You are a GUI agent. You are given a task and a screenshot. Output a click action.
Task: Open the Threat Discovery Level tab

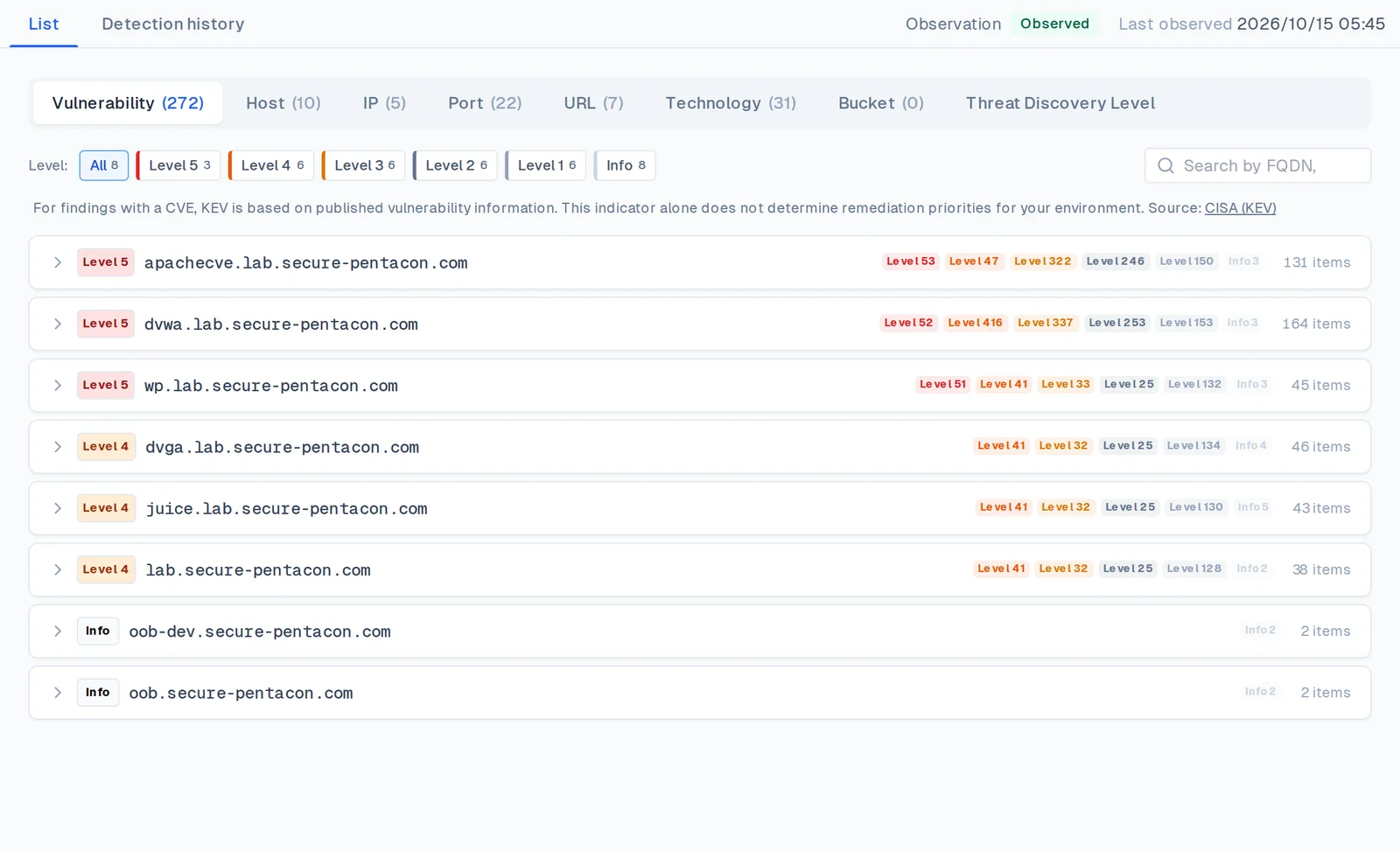coord(1060,103)
